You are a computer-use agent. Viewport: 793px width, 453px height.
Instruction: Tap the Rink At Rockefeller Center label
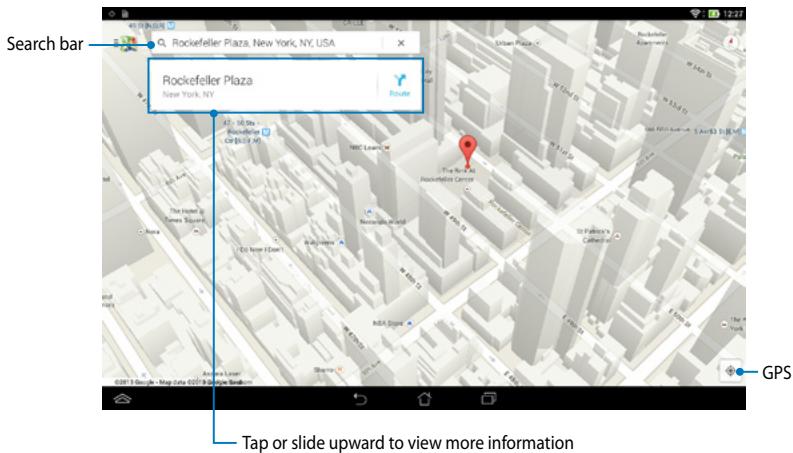[x=447, y=175]
